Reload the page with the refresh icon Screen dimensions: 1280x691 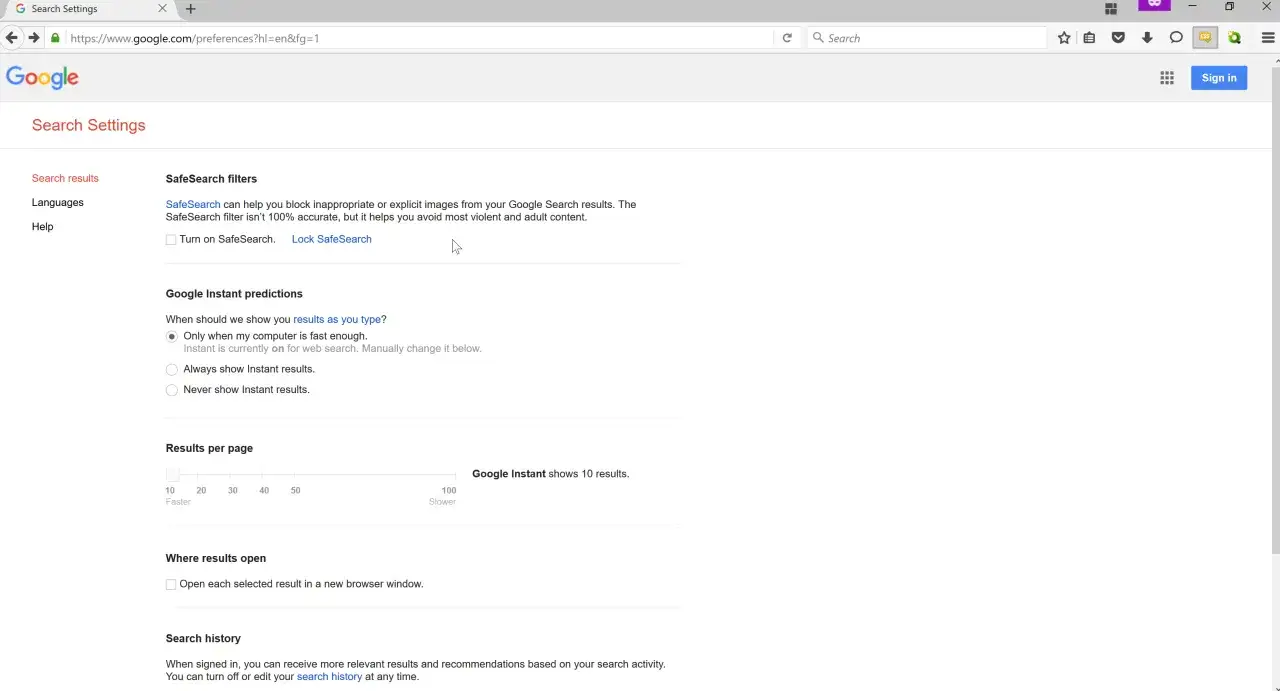[787, 38]
